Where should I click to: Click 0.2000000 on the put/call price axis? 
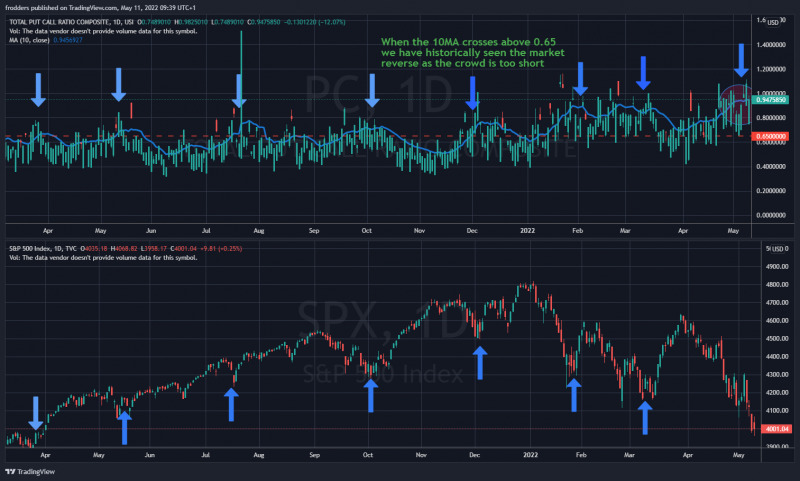click(x=770, y=191)
